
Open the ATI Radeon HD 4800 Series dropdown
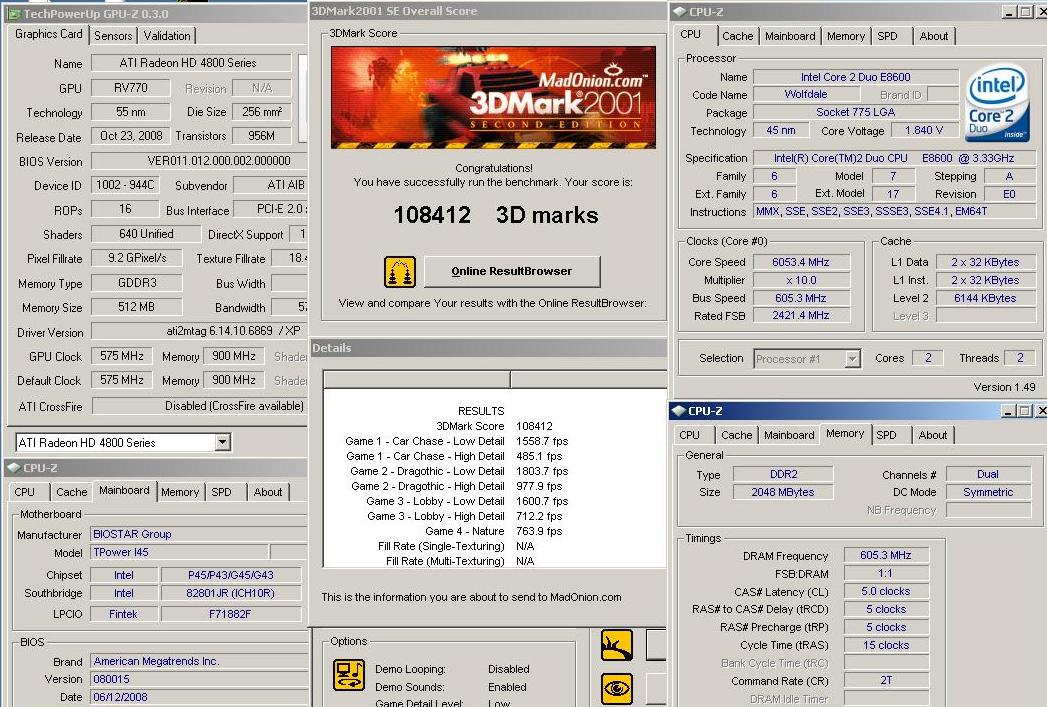[x=222, y=442]
